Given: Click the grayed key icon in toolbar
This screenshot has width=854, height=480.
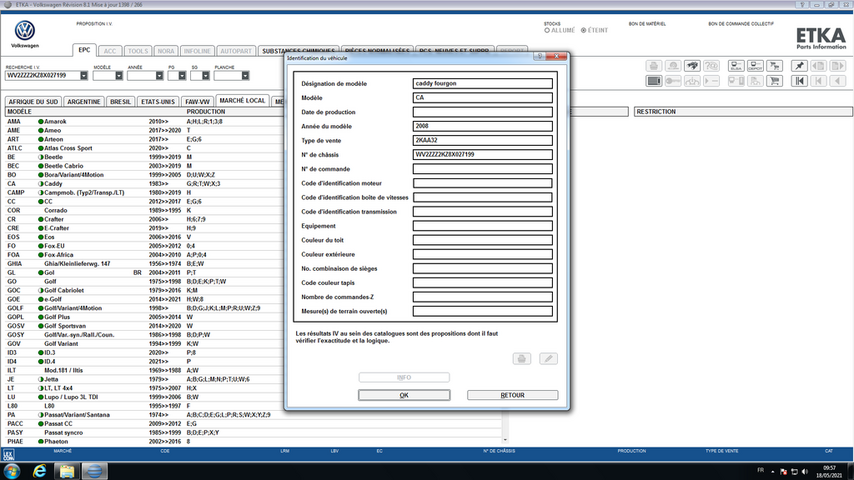Looking at the screenshot, I should [673, 81].
